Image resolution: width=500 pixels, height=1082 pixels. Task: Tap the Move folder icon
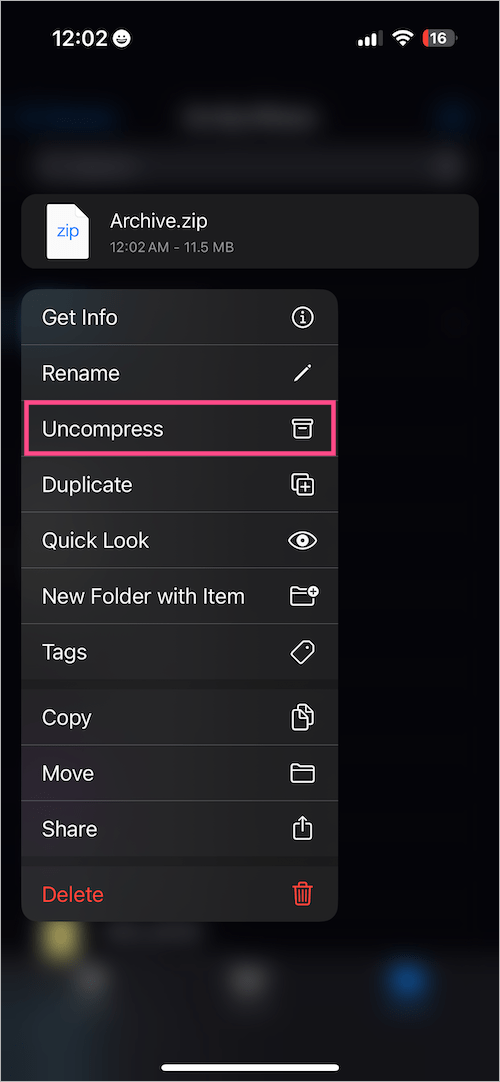click(302, 774)
